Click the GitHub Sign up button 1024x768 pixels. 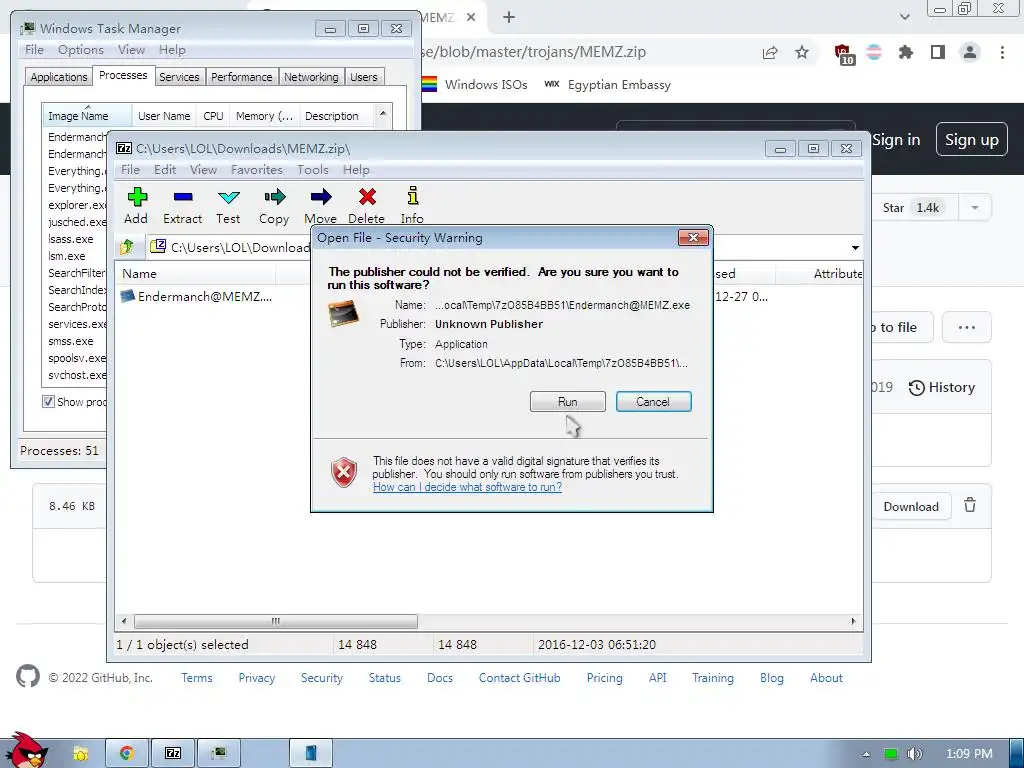click(x=971, y=140)
